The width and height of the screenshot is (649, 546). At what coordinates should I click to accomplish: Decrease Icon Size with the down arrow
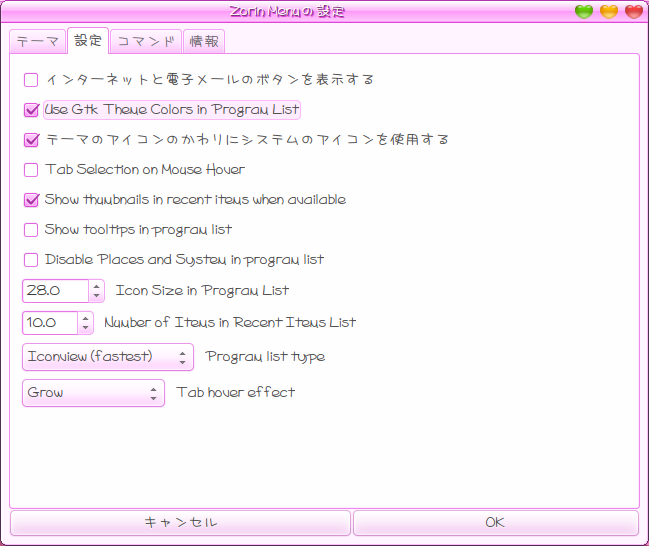[96, 296]
